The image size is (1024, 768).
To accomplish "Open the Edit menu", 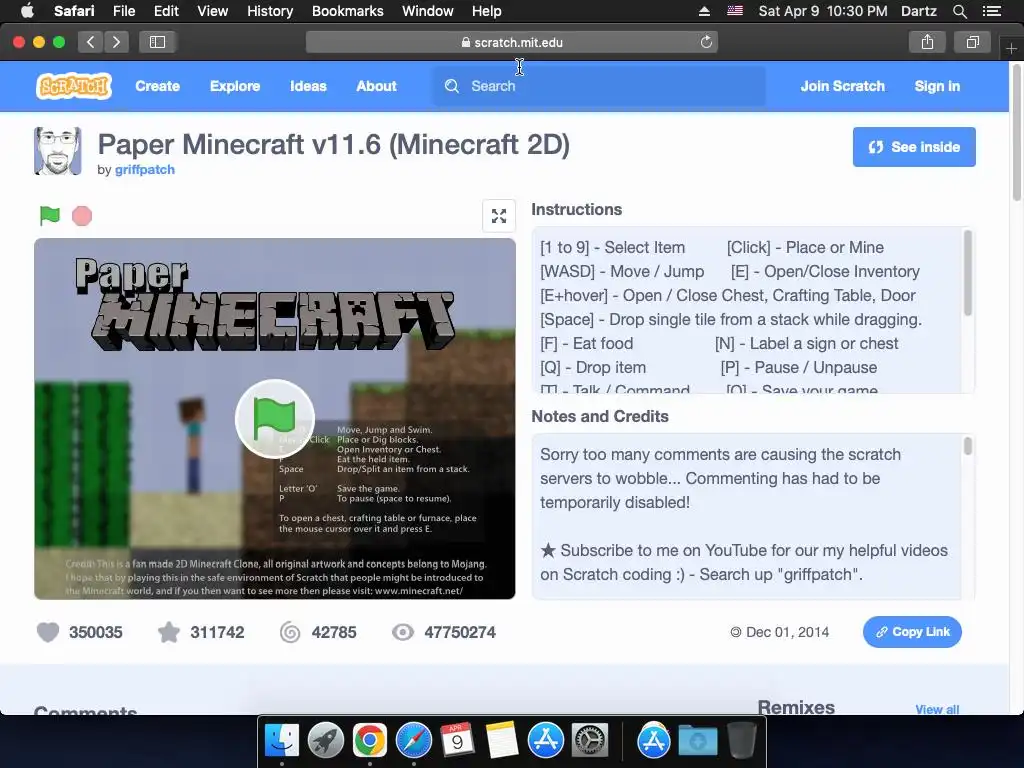I will pyautogui.click(x=166, y=11).
